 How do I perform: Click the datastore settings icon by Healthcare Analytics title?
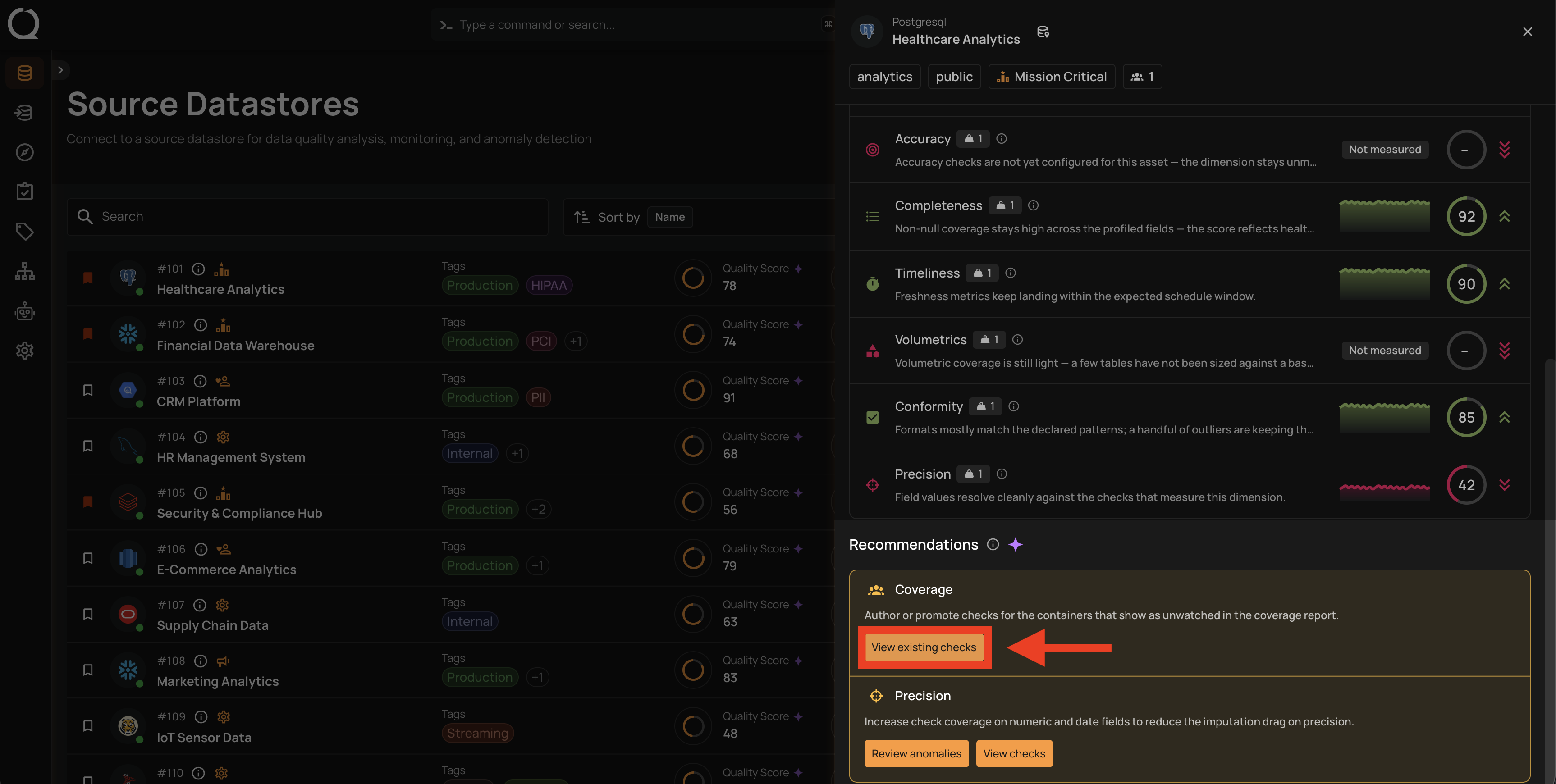pos(1043,32)
